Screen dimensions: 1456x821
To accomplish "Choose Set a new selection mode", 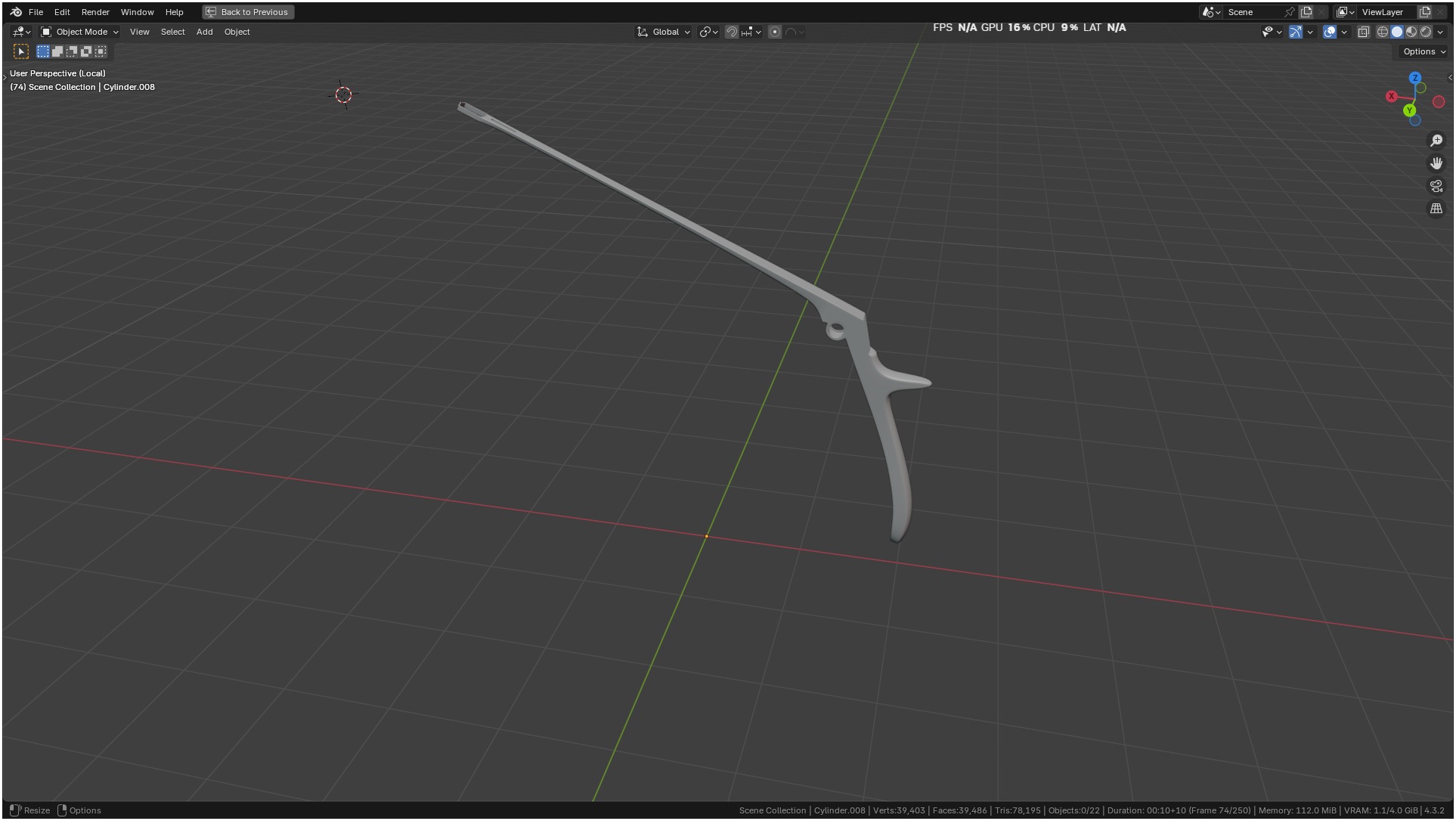I will coord(43,51).
